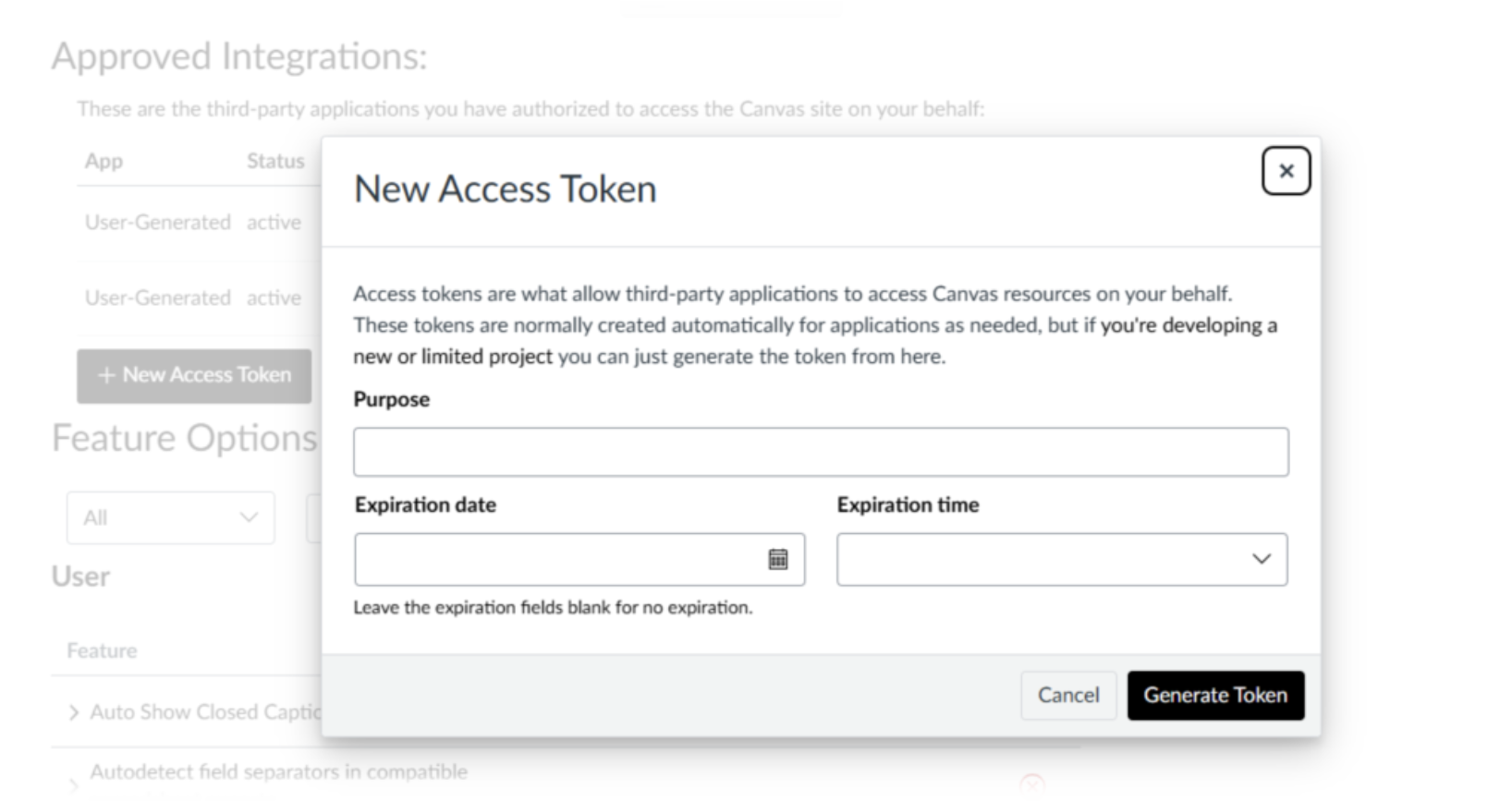Screen dimensions: 1512x802
Task: Click the Expiration date label
Action: (x=425, y=504)
